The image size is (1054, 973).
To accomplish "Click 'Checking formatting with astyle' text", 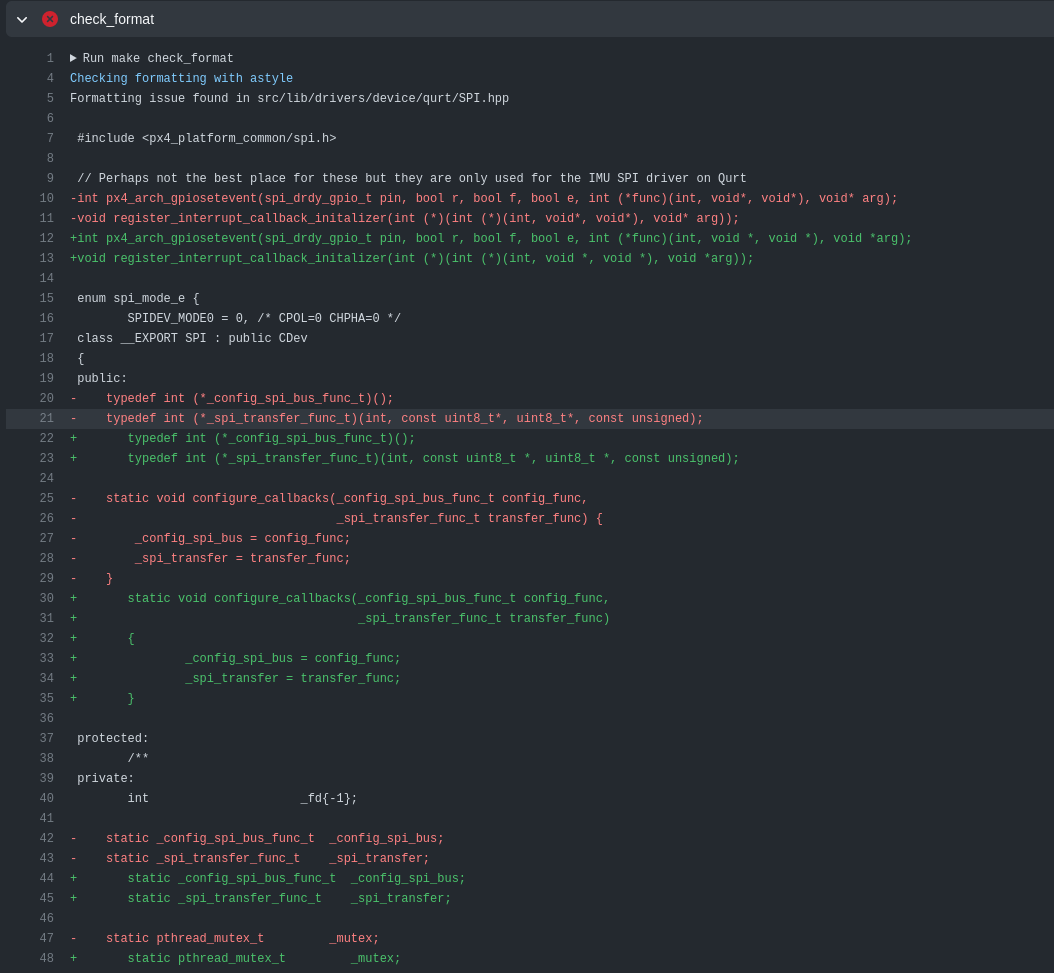I will (181, 78).
